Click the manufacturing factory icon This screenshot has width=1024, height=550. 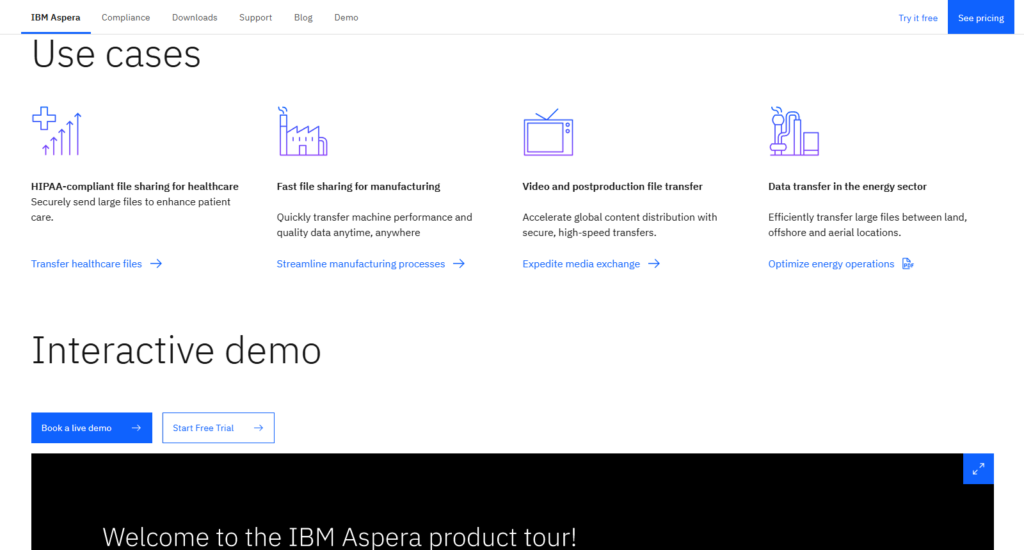pyautogui.click(x=302, y=131)
